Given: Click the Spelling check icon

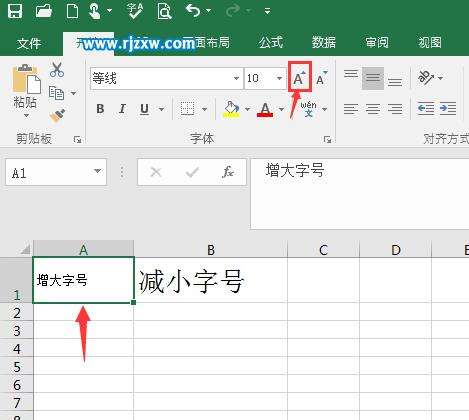Looking at the screenshot, I should tap(135, 10).
